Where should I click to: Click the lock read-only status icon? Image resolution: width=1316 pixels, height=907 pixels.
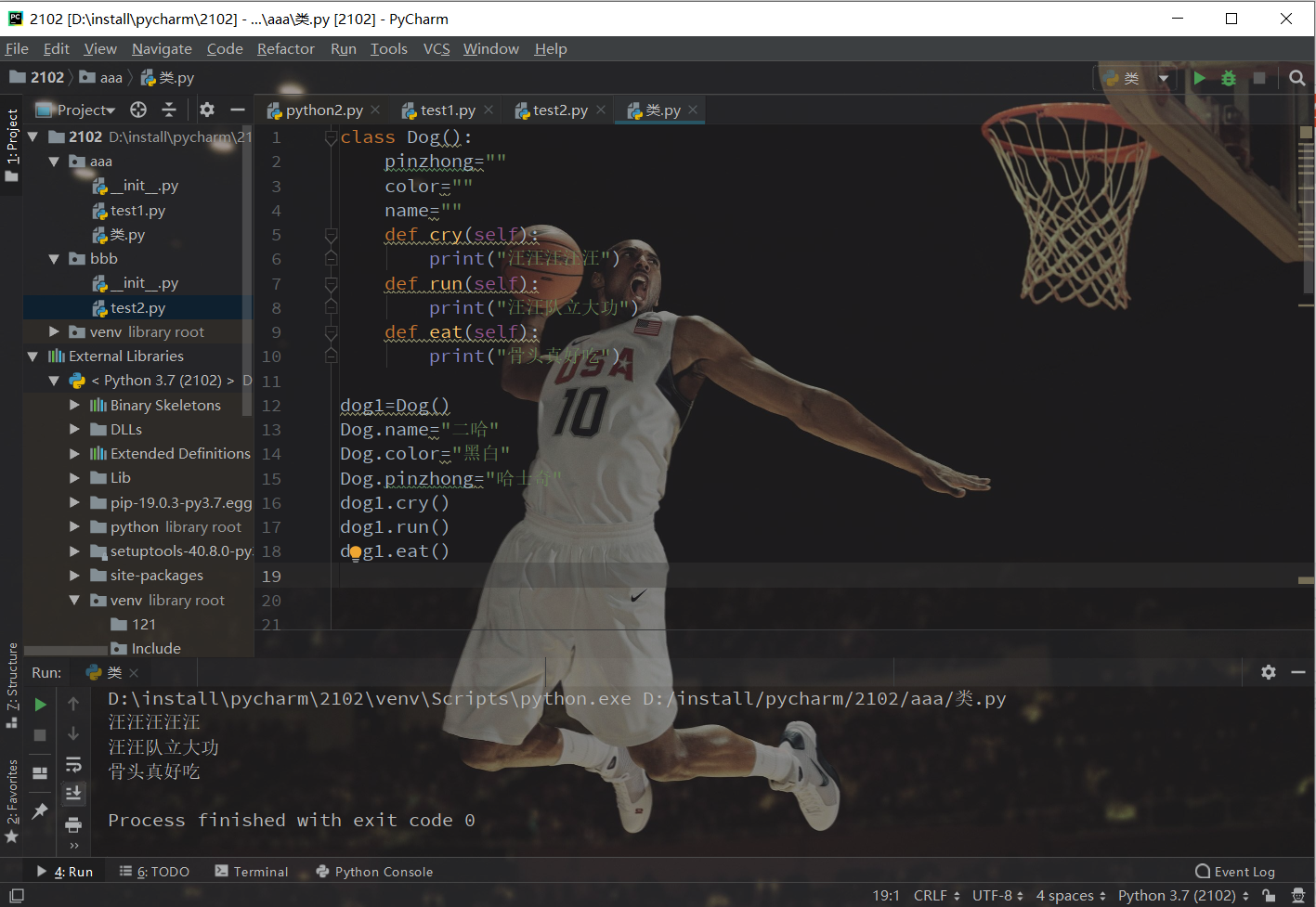1270,896
